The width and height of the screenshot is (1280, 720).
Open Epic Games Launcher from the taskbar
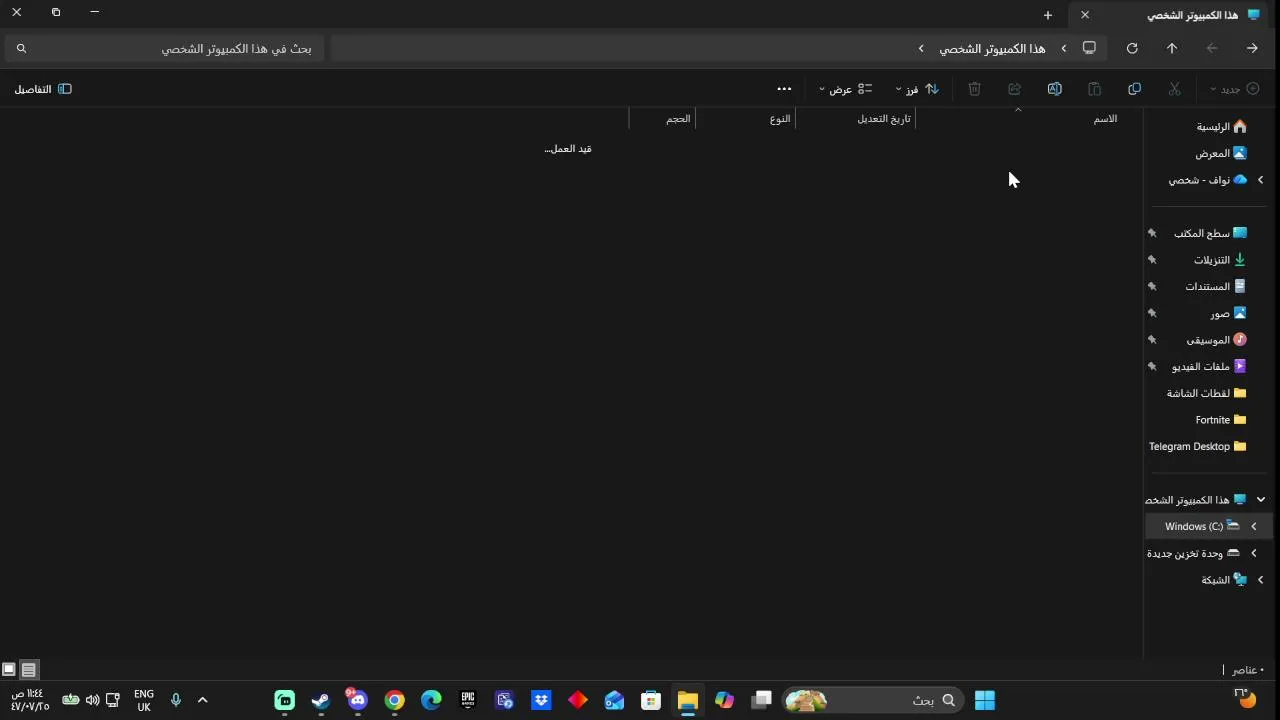[468, 700]
